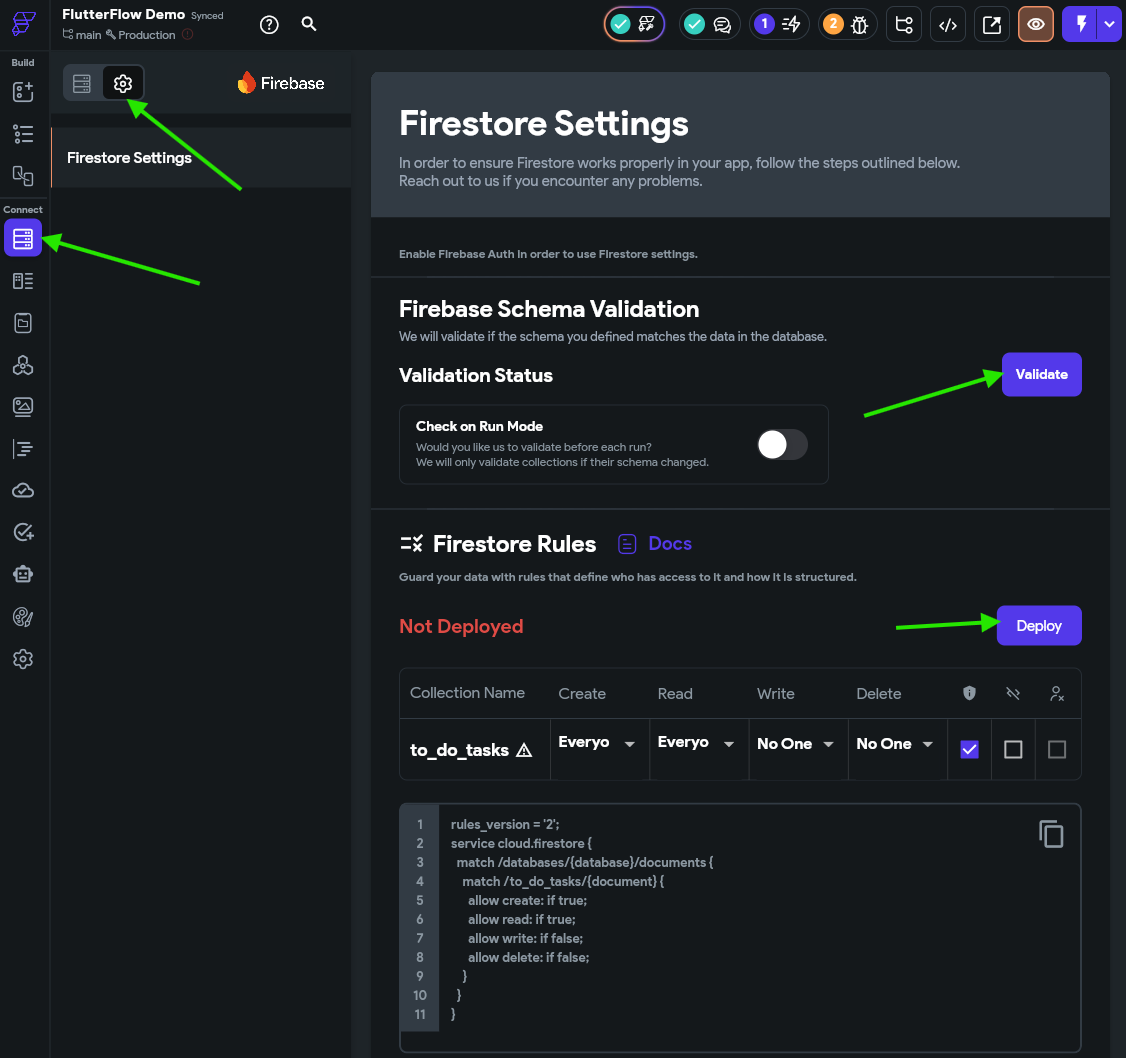Open the Create permission dropdown for to_do_tasks
Image resolution: width=1126 pixels, height=1058 pixels.
tap(597, 743)
